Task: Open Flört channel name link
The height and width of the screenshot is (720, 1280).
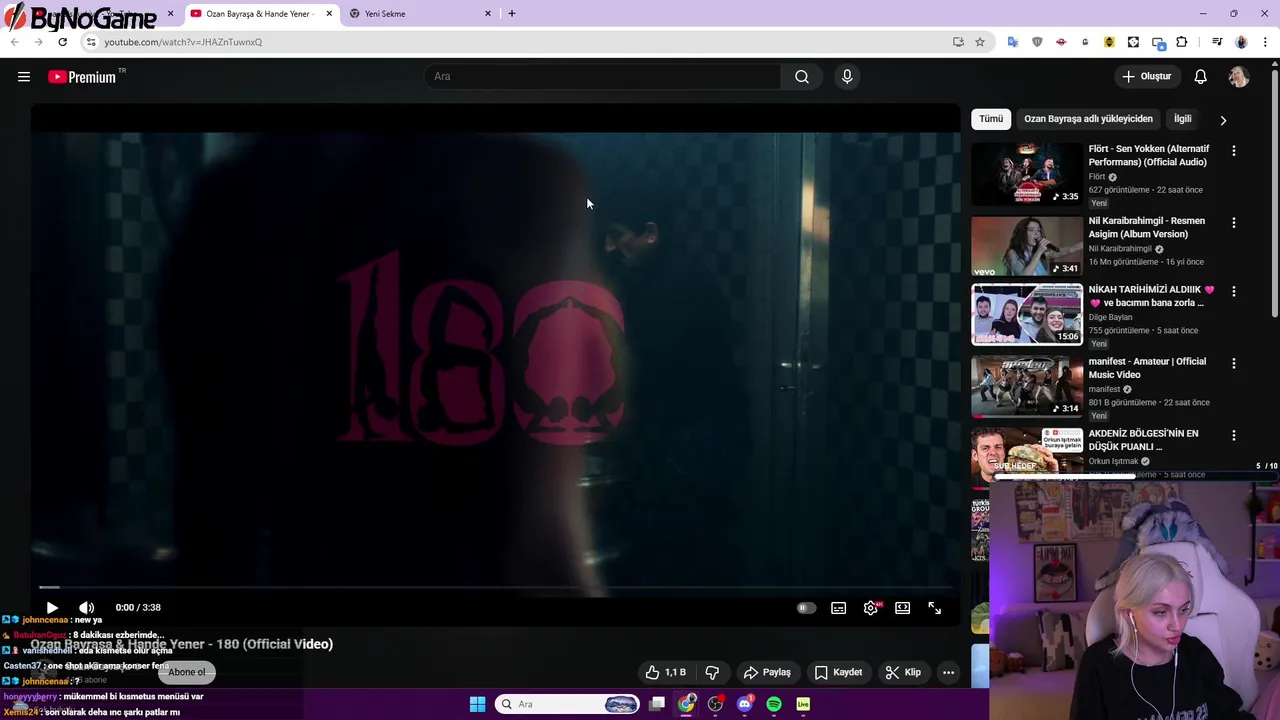Action: (1097, 177)
